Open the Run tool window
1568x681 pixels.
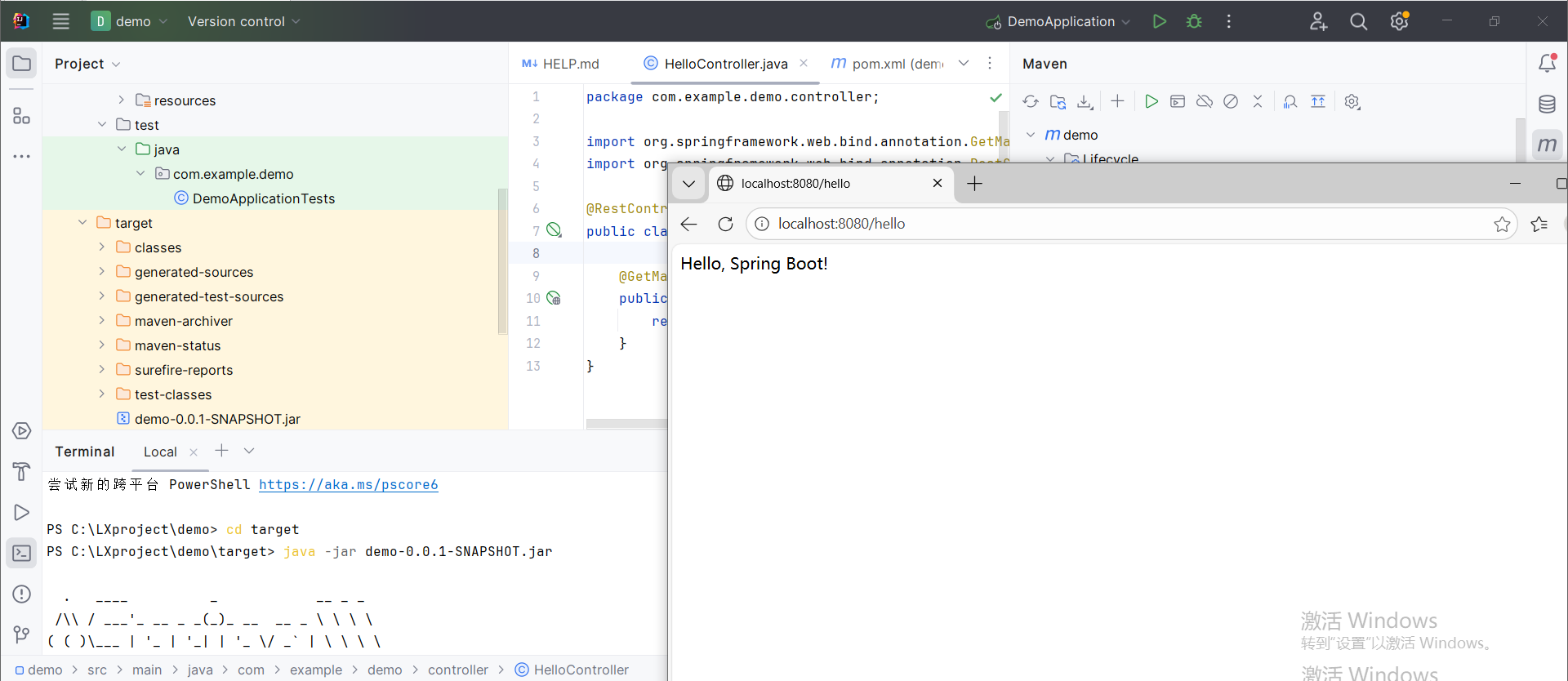22,513
